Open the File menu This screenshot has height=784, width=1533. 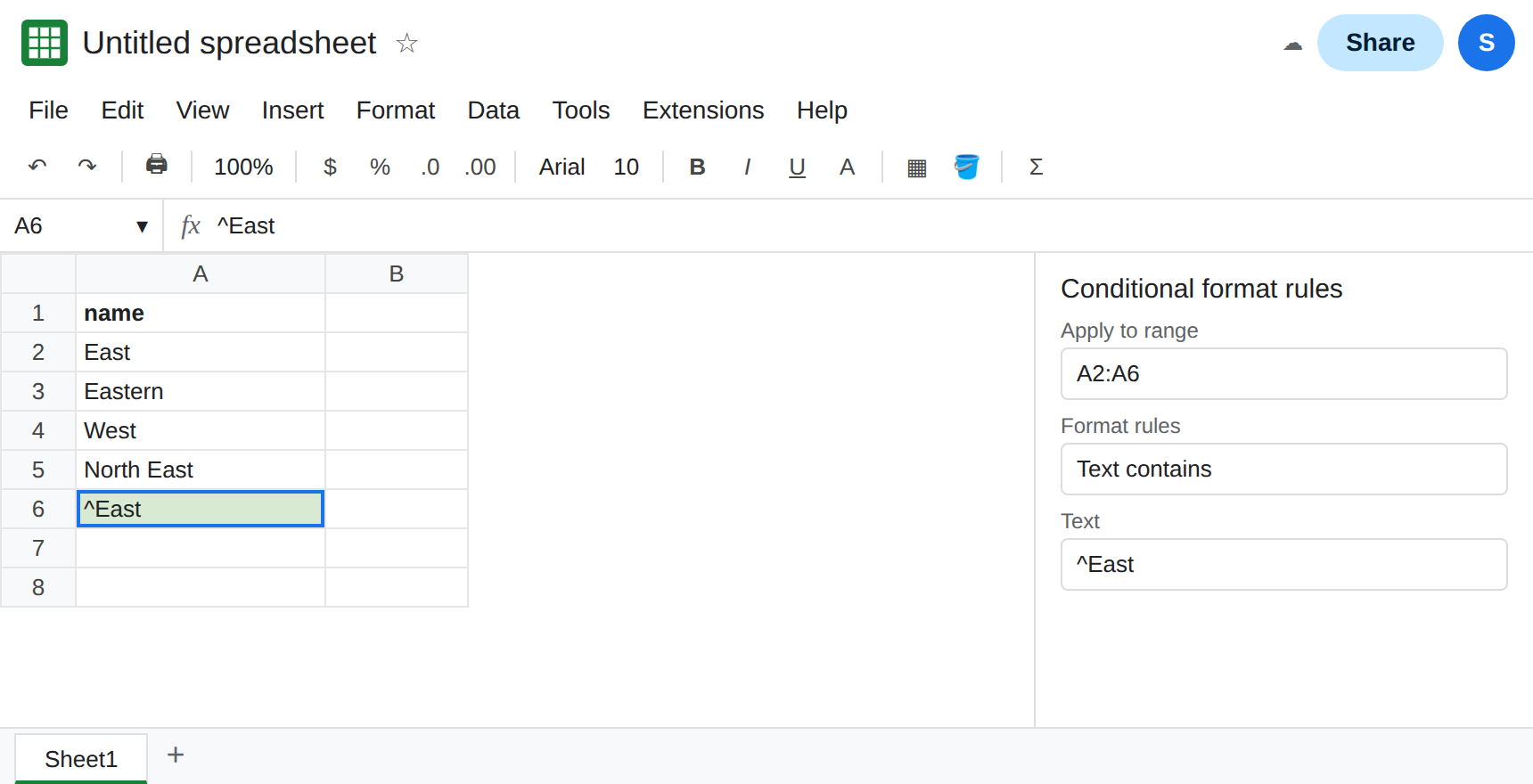tap(48, 110)
